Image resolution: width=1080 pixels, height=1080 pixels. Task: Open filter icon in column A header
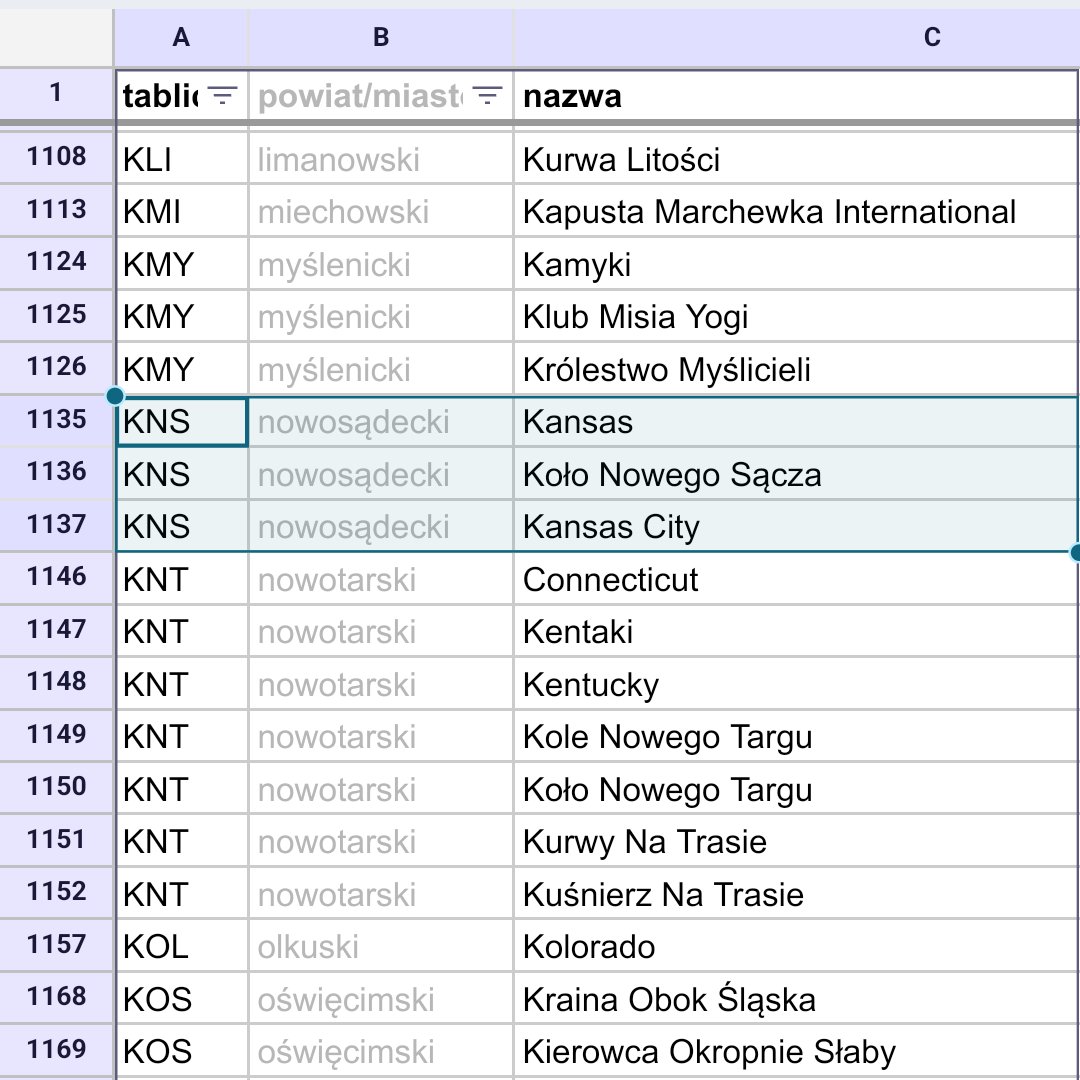tap(222, 95)
